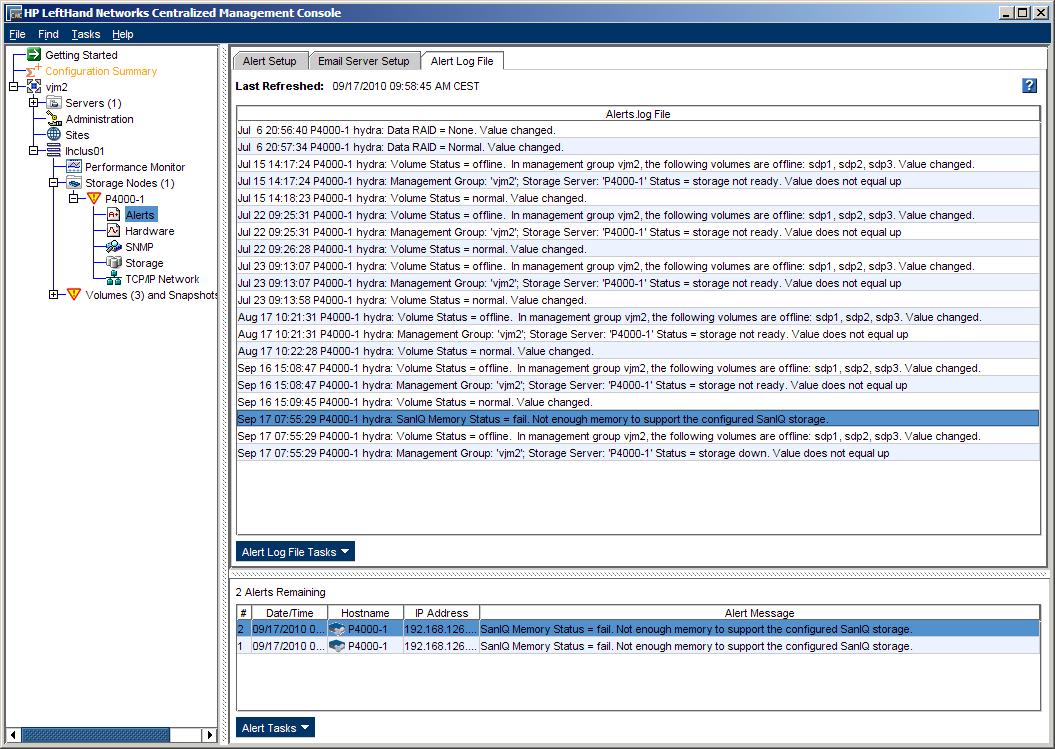Open the Find menu
1055x749 pixels.
pos(48,34)
